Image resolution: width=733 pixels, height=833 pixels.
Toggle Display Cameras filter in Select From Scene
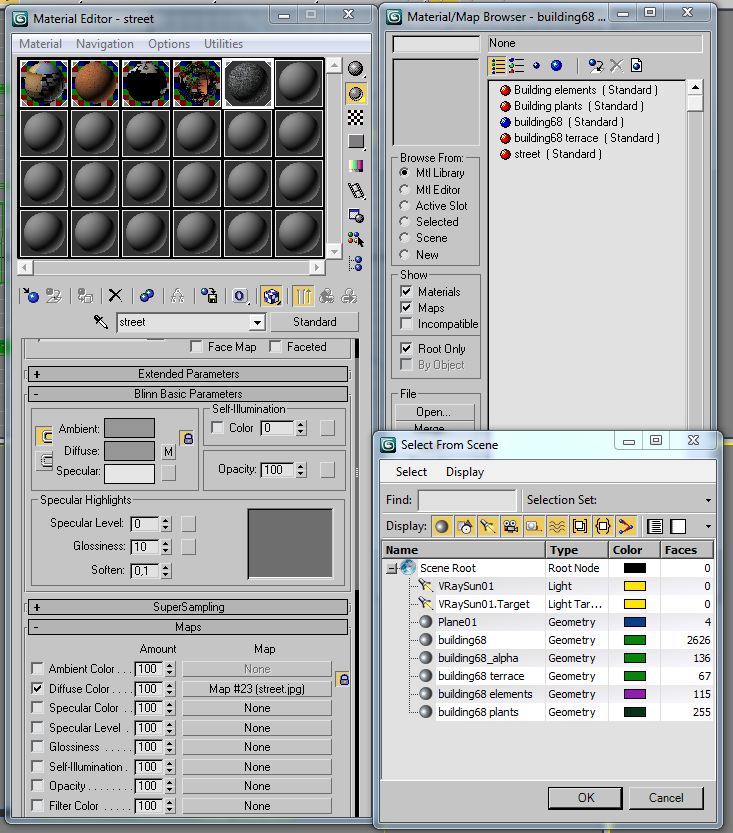510,526
